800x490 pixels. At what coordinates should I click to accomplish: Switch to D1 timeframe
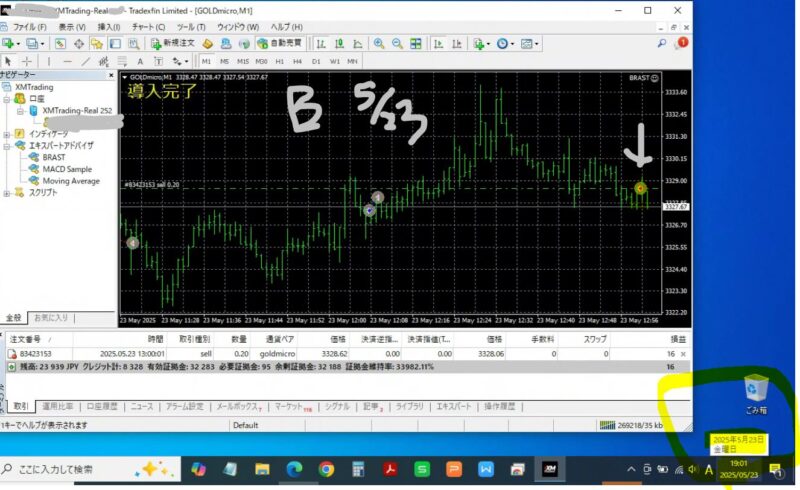[316, 61]
